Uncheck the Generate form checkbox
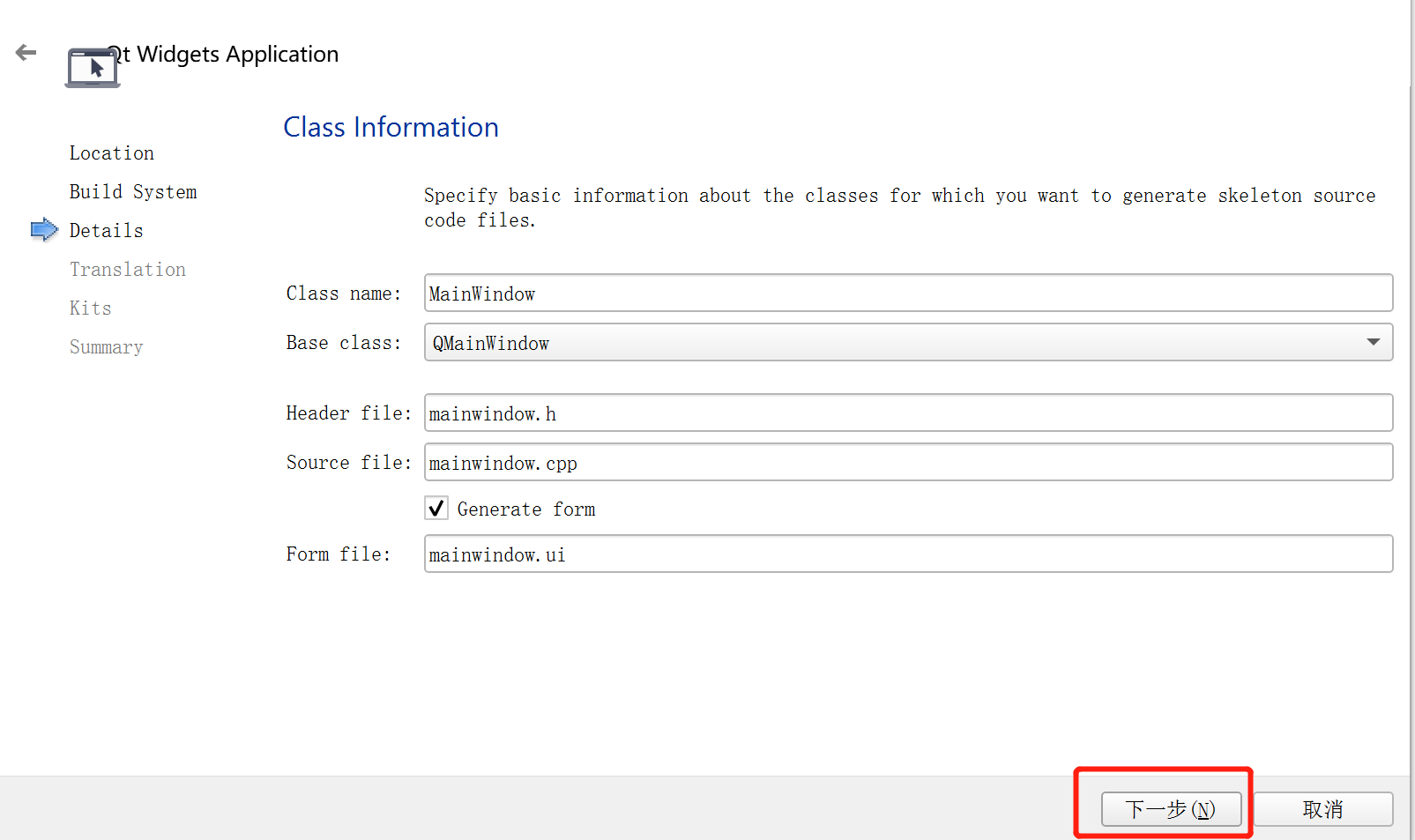The height and width of the screenshot is (840, 1415). (x=436, y=509)
